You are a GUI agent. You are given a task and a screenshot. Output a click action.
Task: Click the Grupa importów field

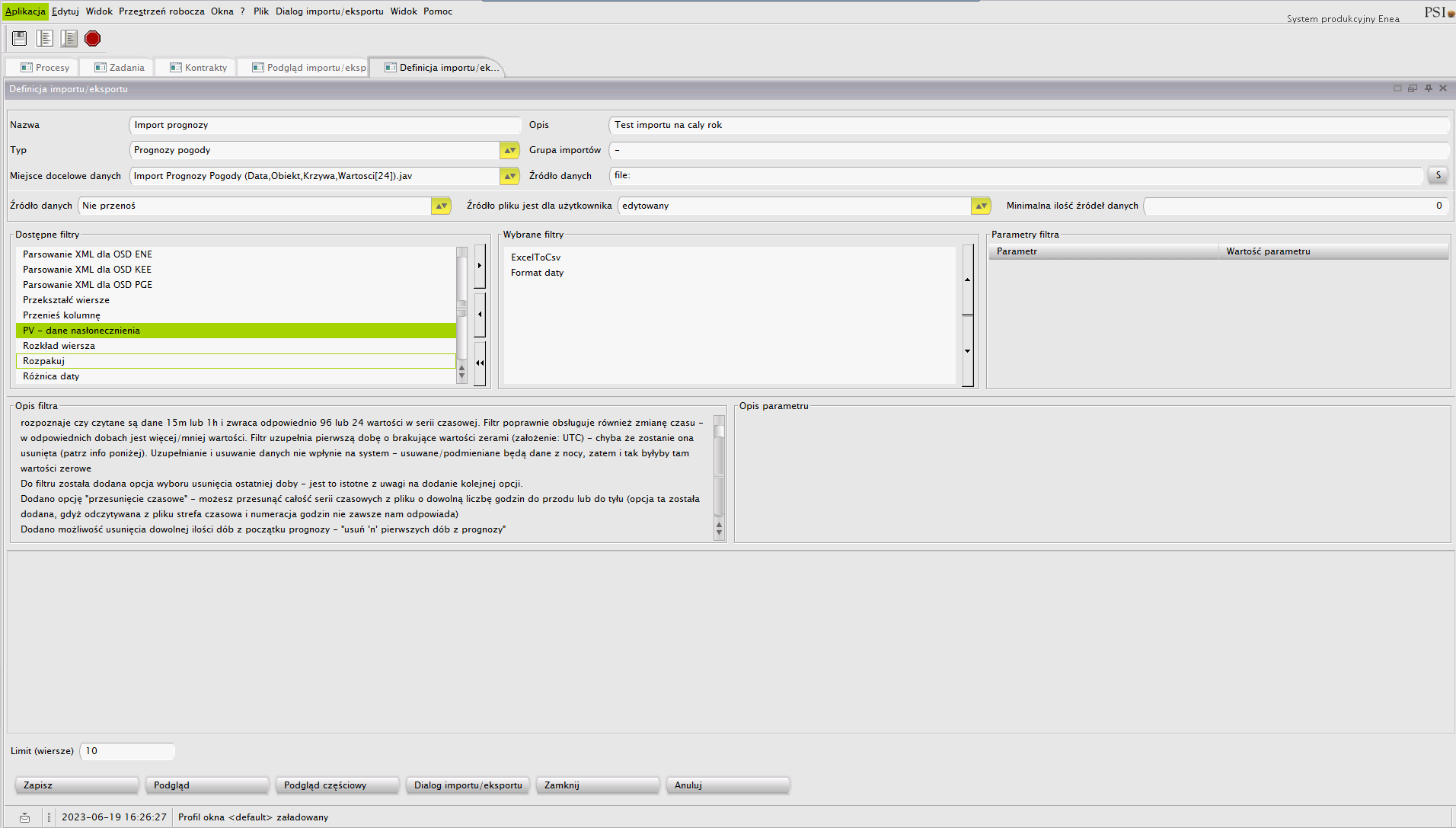(1029, 150)
